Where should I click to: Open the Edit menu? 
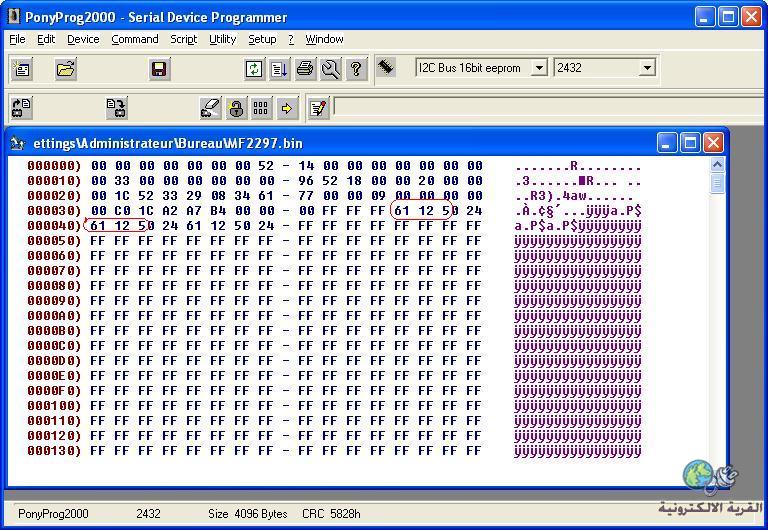[x=46, y=39]
